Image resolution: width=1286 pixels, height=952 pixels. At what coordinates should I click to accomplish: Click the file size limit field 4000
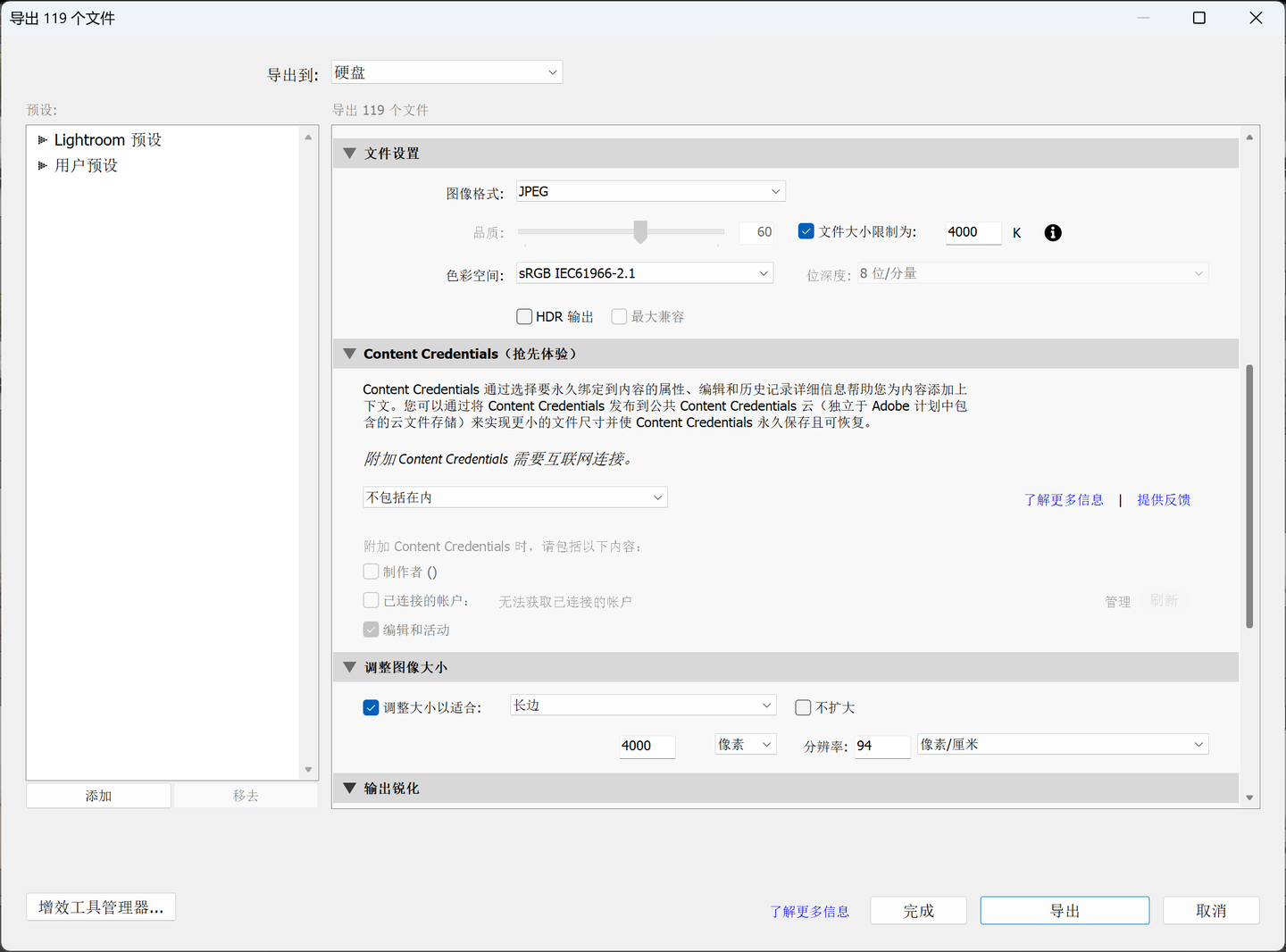(973, 232)
